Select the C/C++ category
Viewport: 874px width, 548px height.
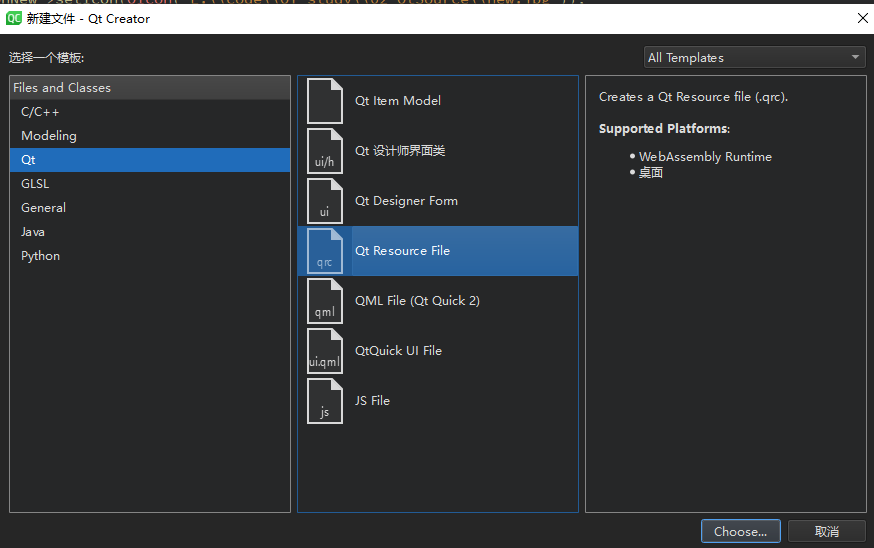[41, 112]
